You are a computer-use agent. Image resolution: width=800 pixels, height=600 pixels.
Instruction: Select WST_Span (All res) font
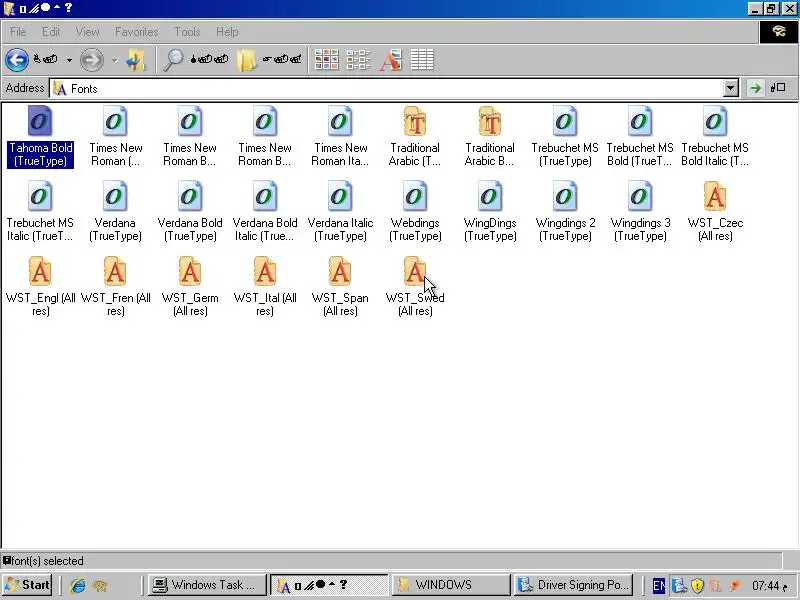click(340, 286)
